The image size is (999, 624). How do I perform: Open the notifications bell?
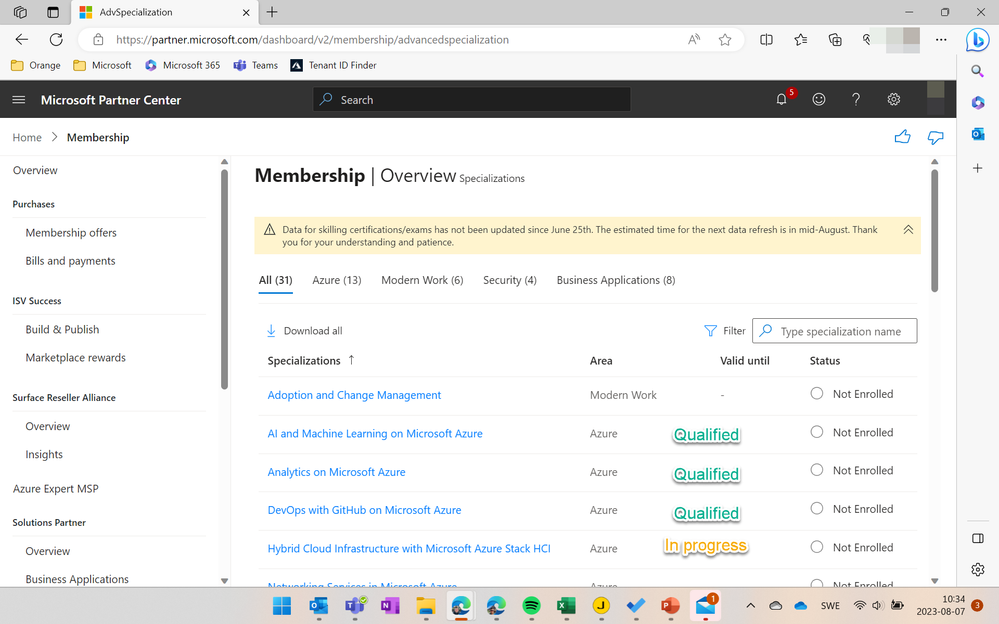[x=781, y=99]
